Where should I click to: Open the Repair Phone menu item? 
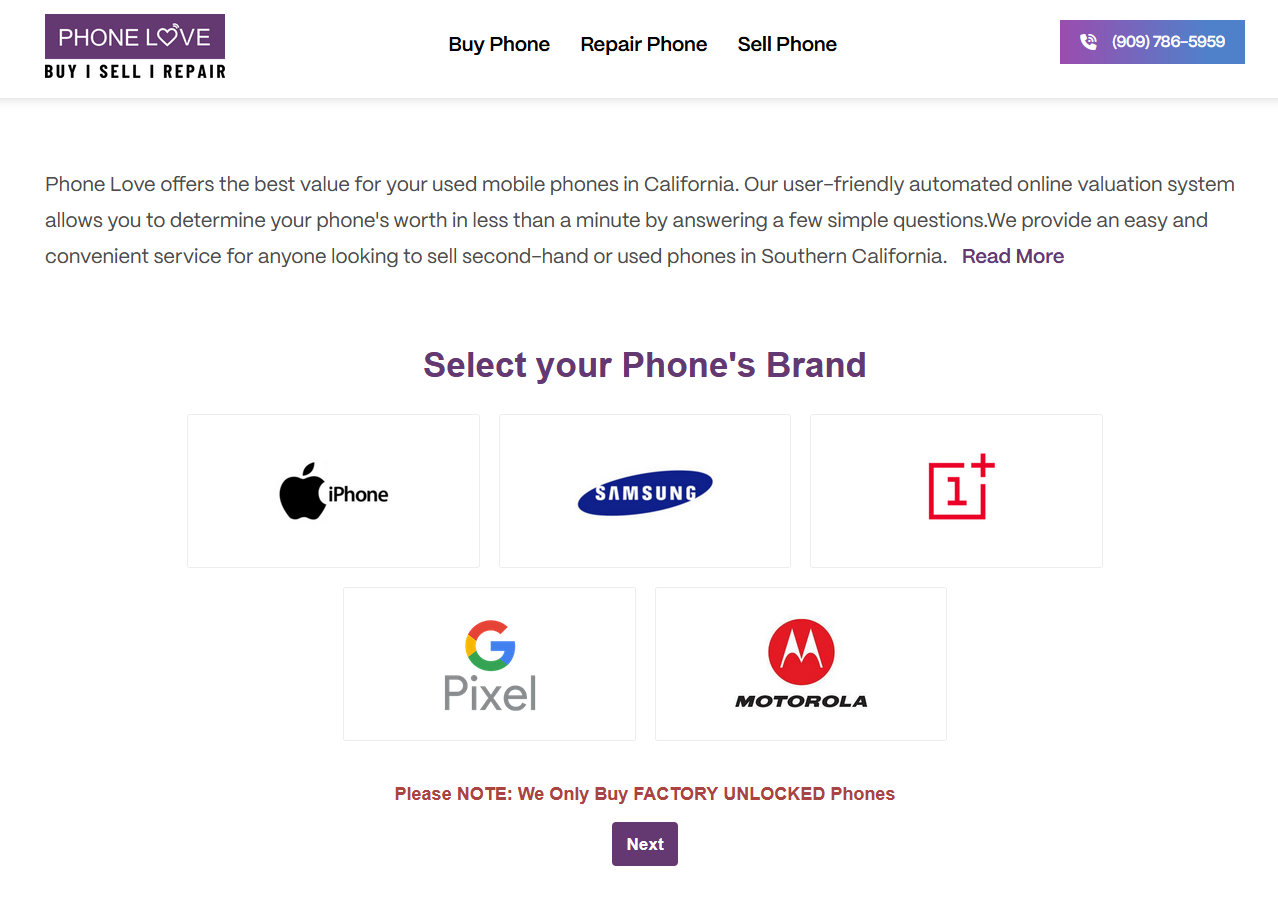pos(644,44)
